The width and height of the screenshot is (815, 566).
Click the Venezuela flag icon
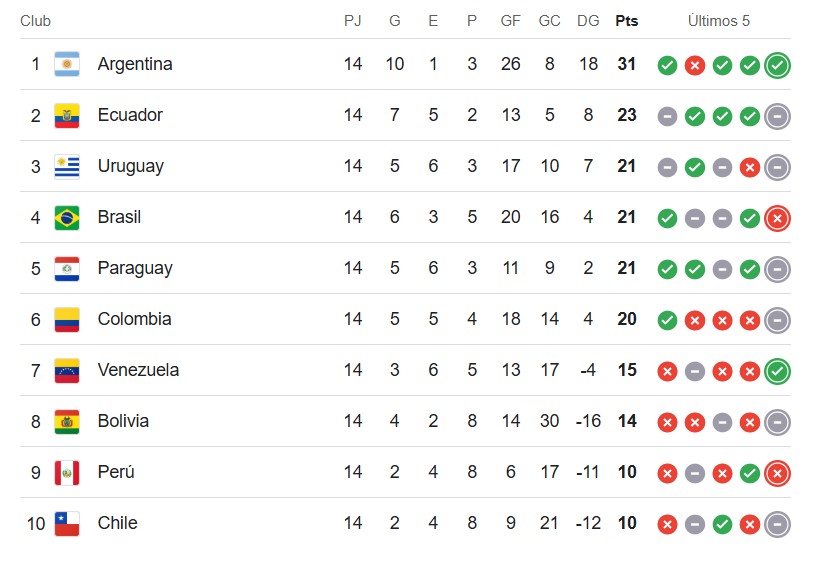pos(67,370)
